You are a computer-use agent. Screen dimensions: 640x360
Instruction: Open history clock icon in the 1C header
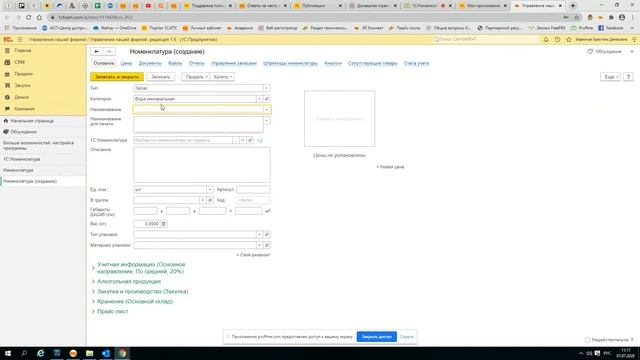click(x=557, y=40)
